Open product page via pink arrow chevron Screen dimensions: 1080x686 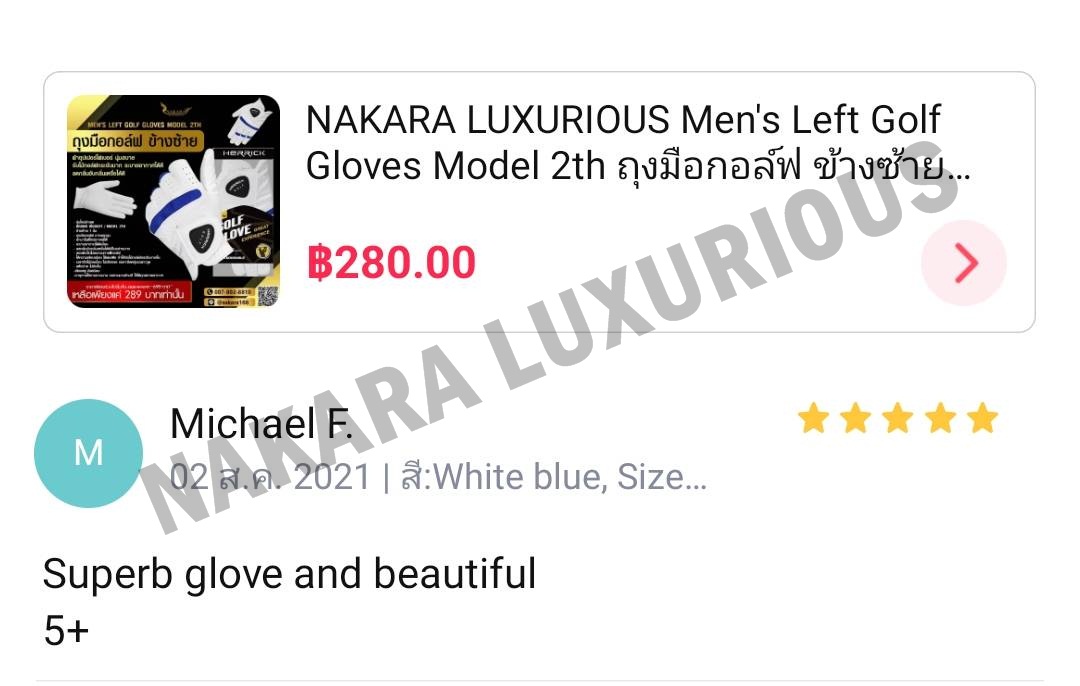tap(964, 262)
